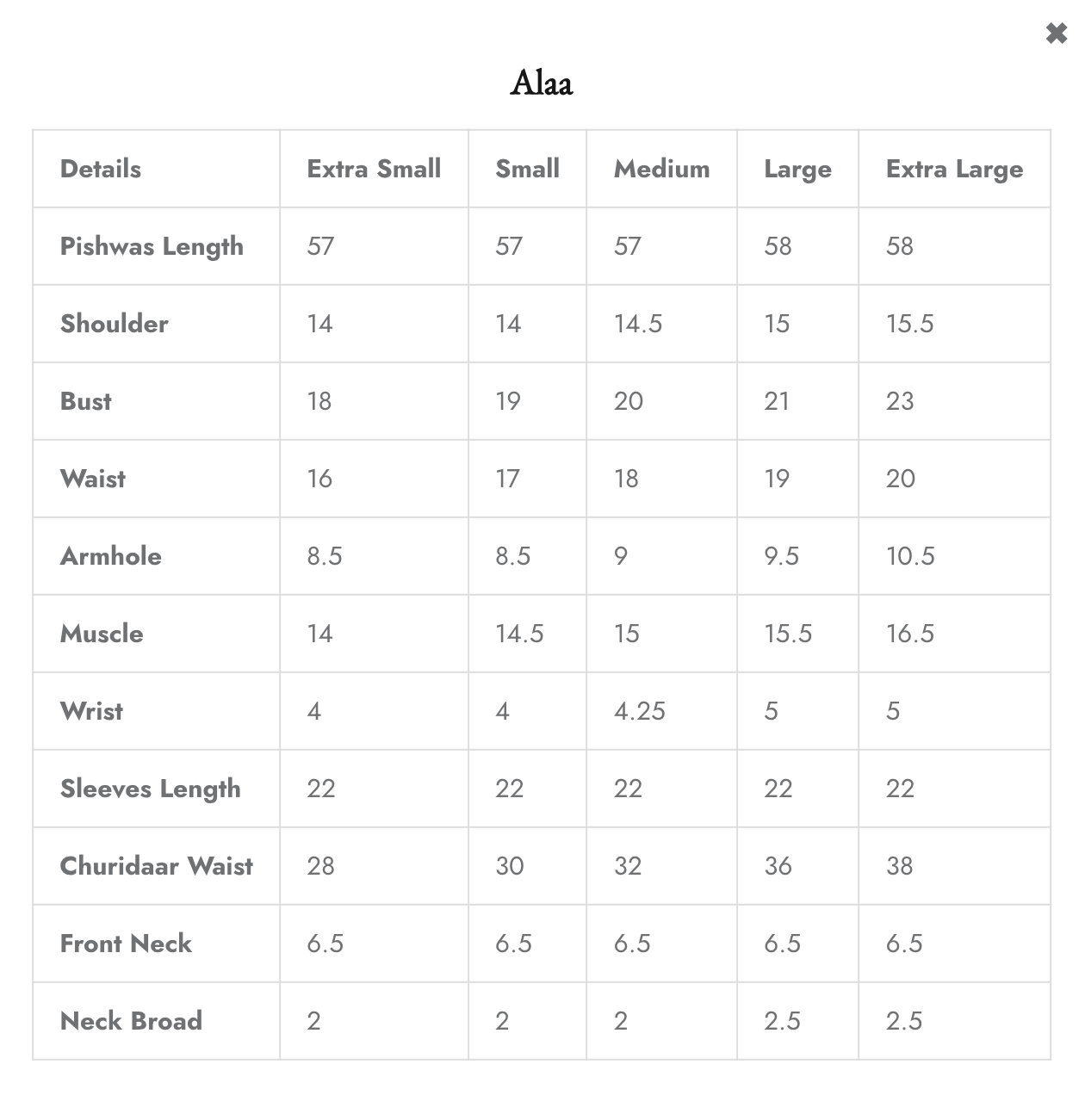
Task: Select the Bust row label
Action: [x=86, y=401]
